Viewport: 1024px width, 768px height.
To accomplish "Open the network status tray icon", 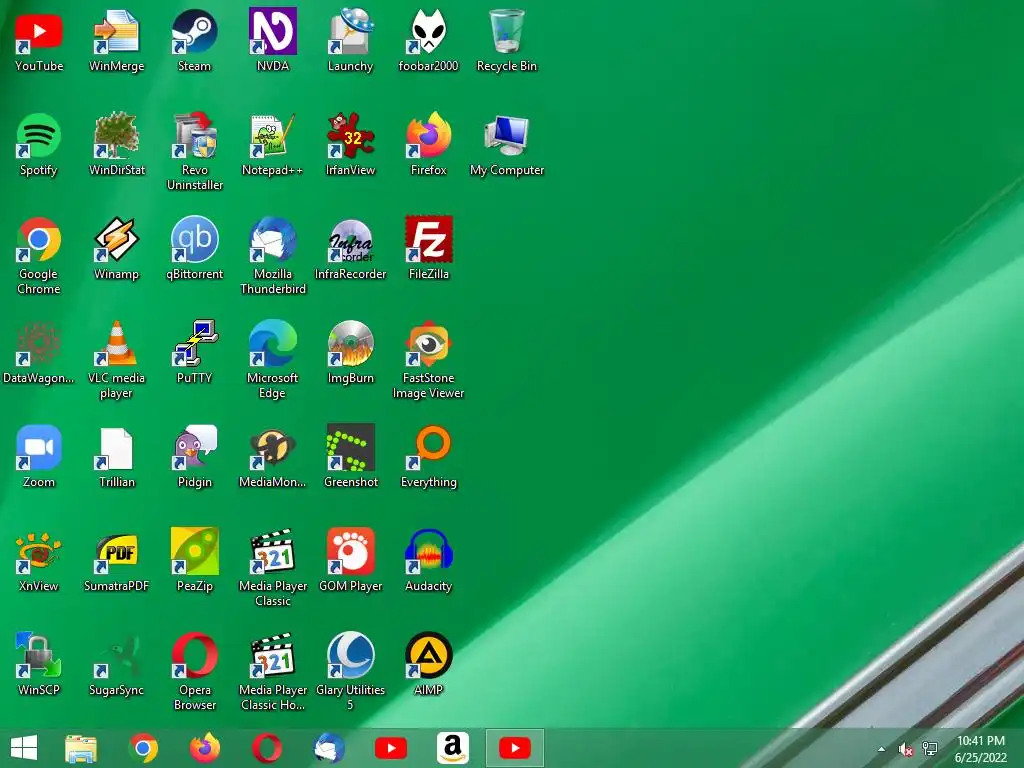I will 930,749.
